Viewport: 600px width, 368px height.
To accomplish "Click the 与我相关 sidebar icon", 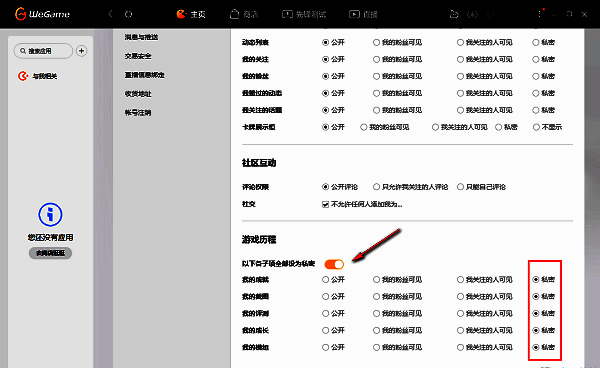I will (23, 76).
